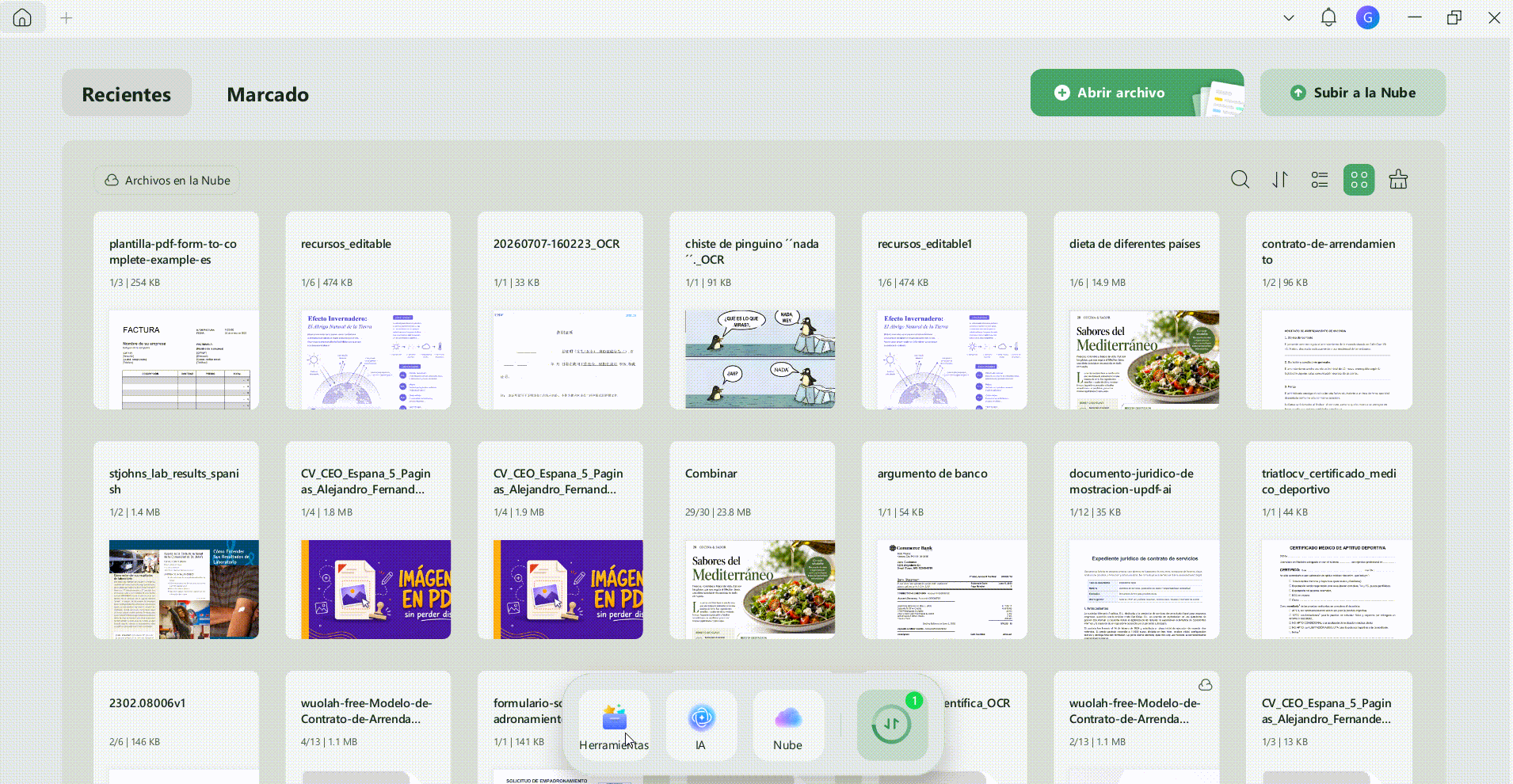
Task: Open documento-juridico-demostracion-updf-ai file
Action: pos(1137,540)
